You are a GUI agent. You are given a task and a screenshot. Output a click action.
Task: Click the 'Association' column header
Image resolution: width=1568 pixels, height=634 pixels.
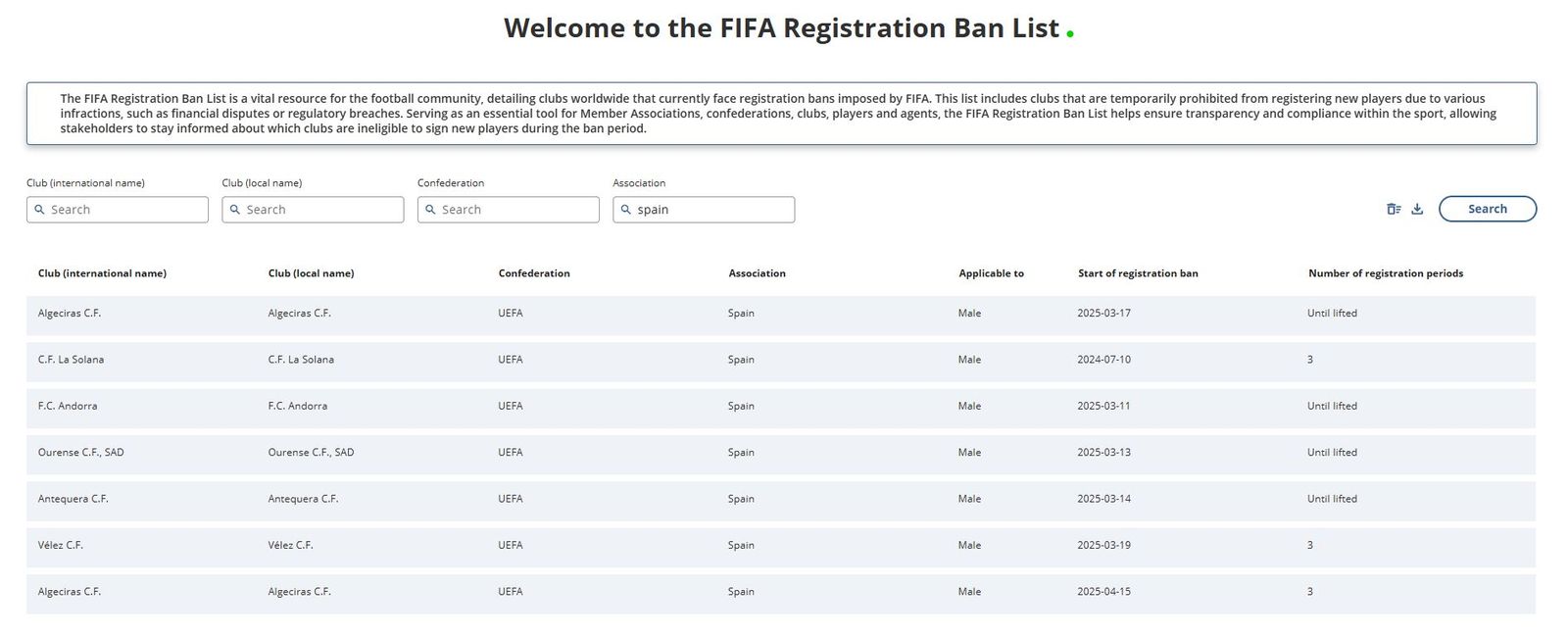pos(757,273)
